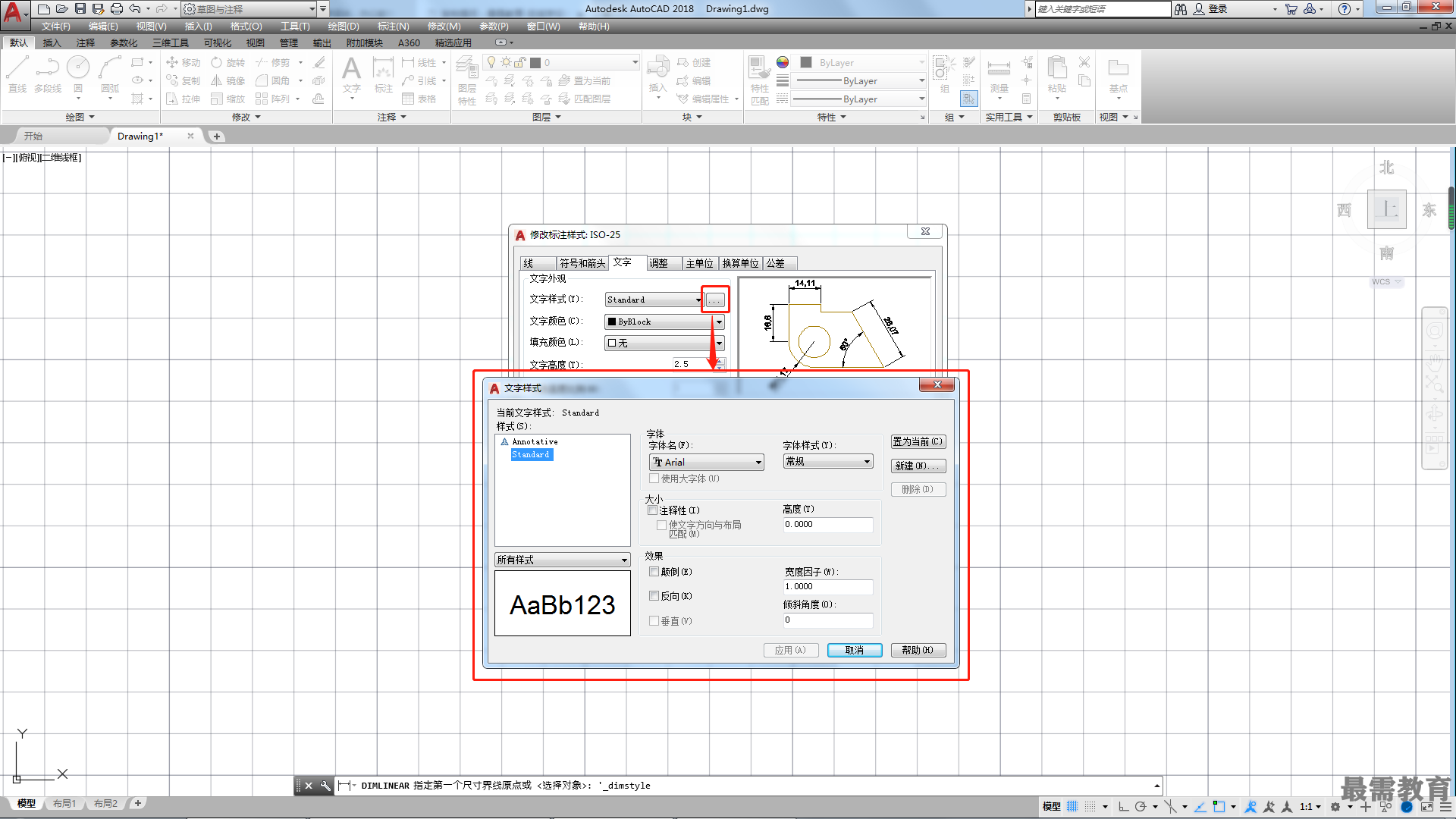Image resolution: width=1456 pixels, height=819 pixels.
Task: Click workspace switching gear icon in status bar
Action: pos(1335,807)
